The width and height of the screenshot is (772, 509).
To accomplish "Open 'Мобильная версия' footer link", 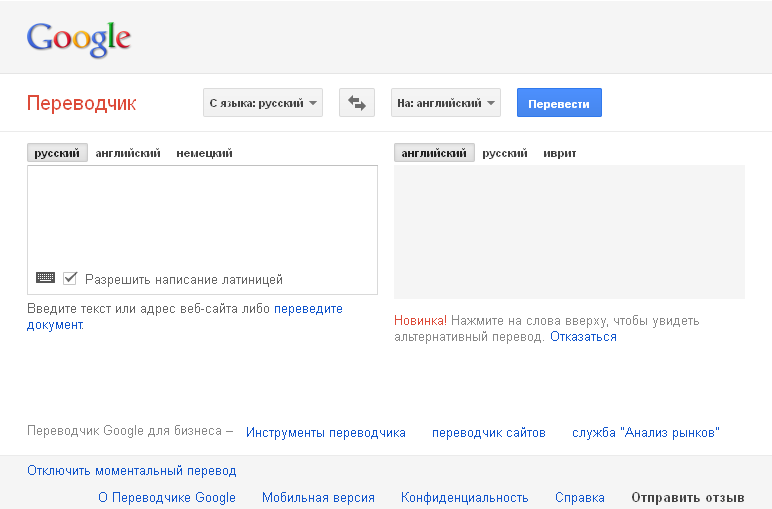I will click(318, 498).
